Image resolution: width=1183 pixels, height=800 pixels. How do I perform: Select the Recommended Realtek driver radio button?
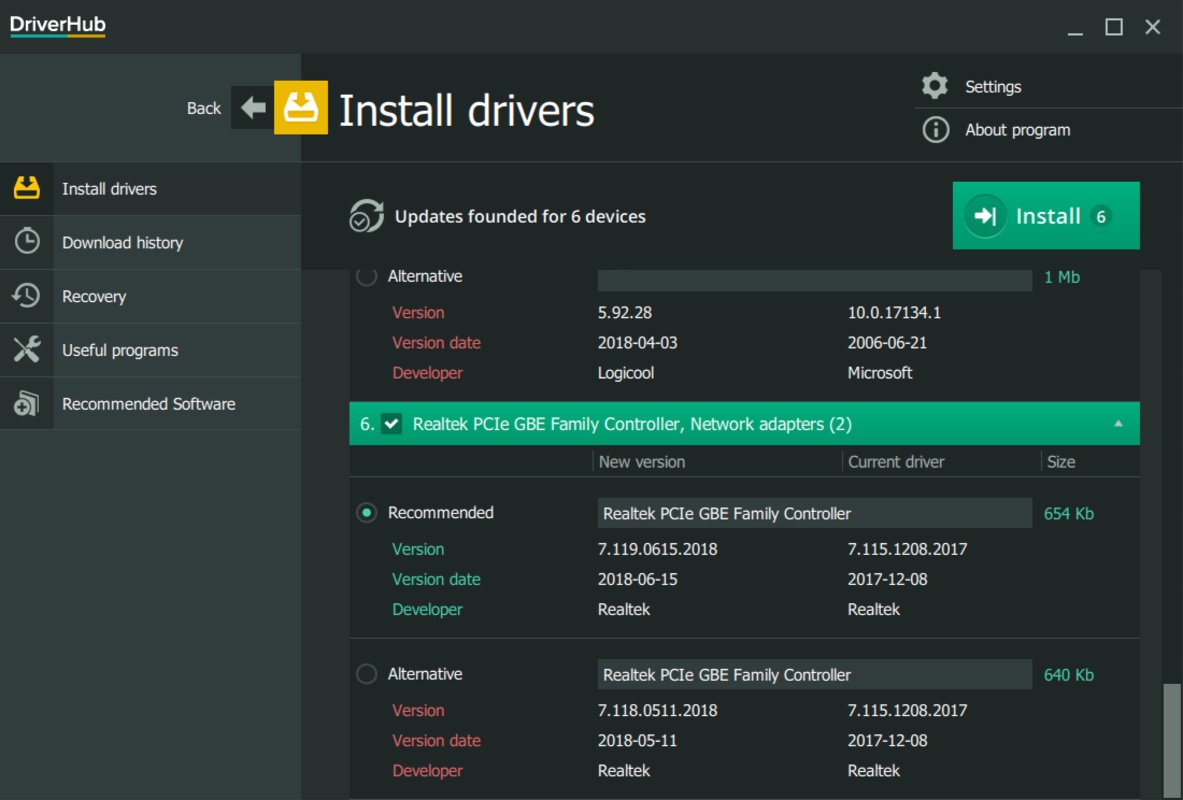[x=366, y=511]
